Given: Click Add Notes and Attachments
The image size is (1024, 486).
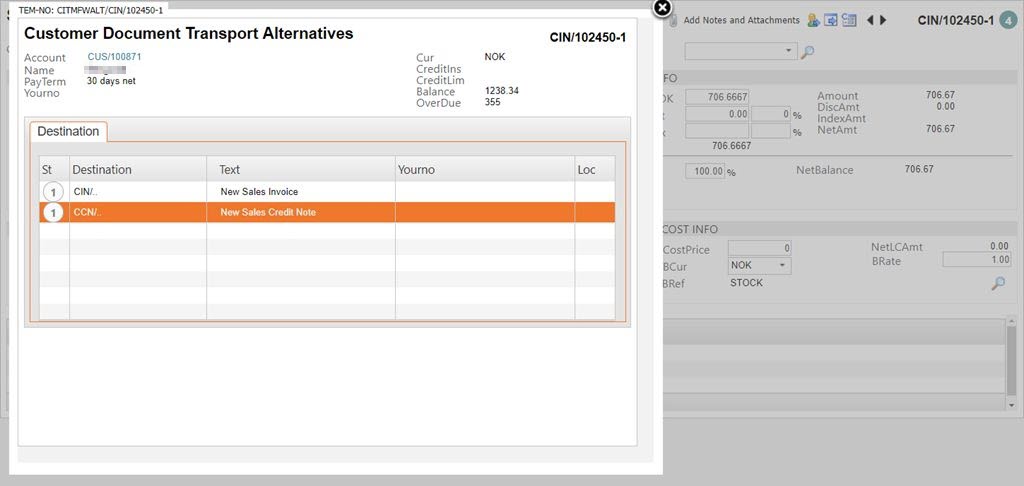Looking at the screenshot, I should [x=741, y=20].
